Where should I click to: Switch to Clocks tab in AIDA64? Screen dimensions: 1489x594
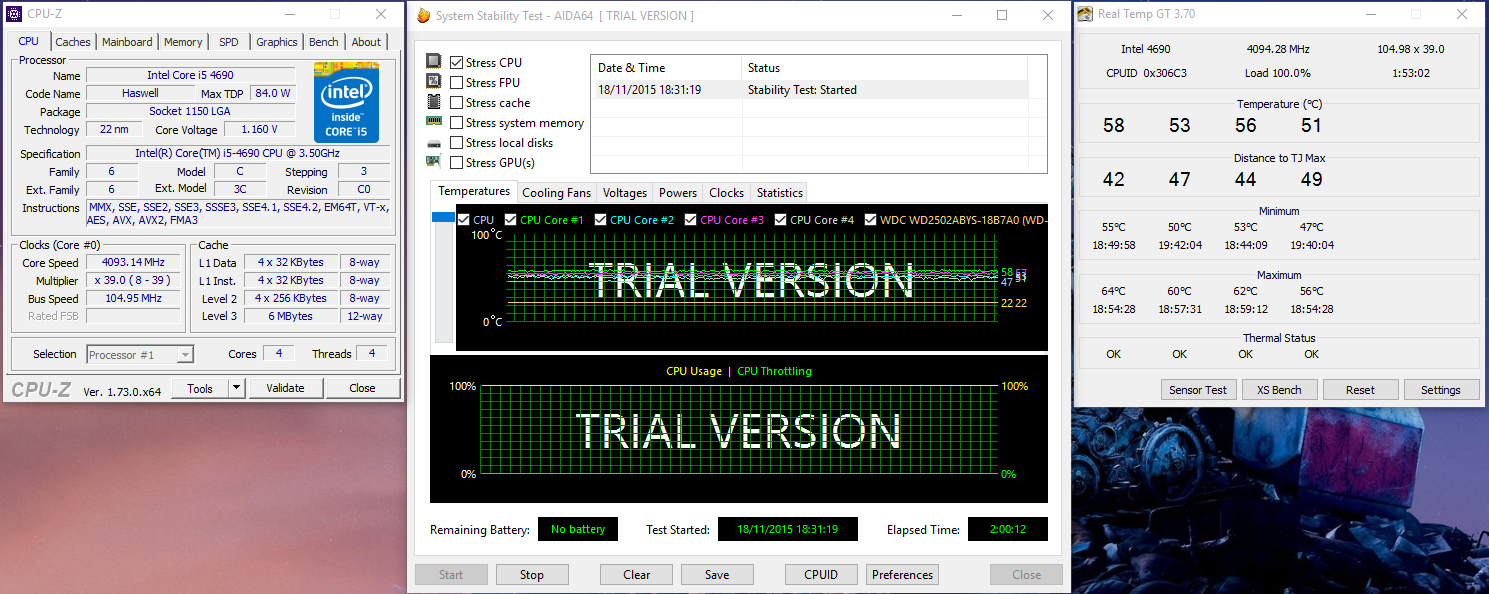727,193
